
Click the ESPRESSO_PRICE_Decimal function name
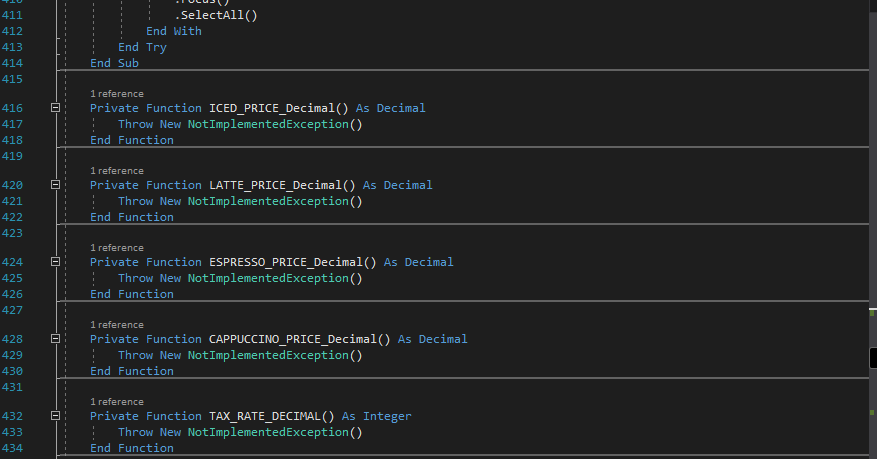point(286,263)
